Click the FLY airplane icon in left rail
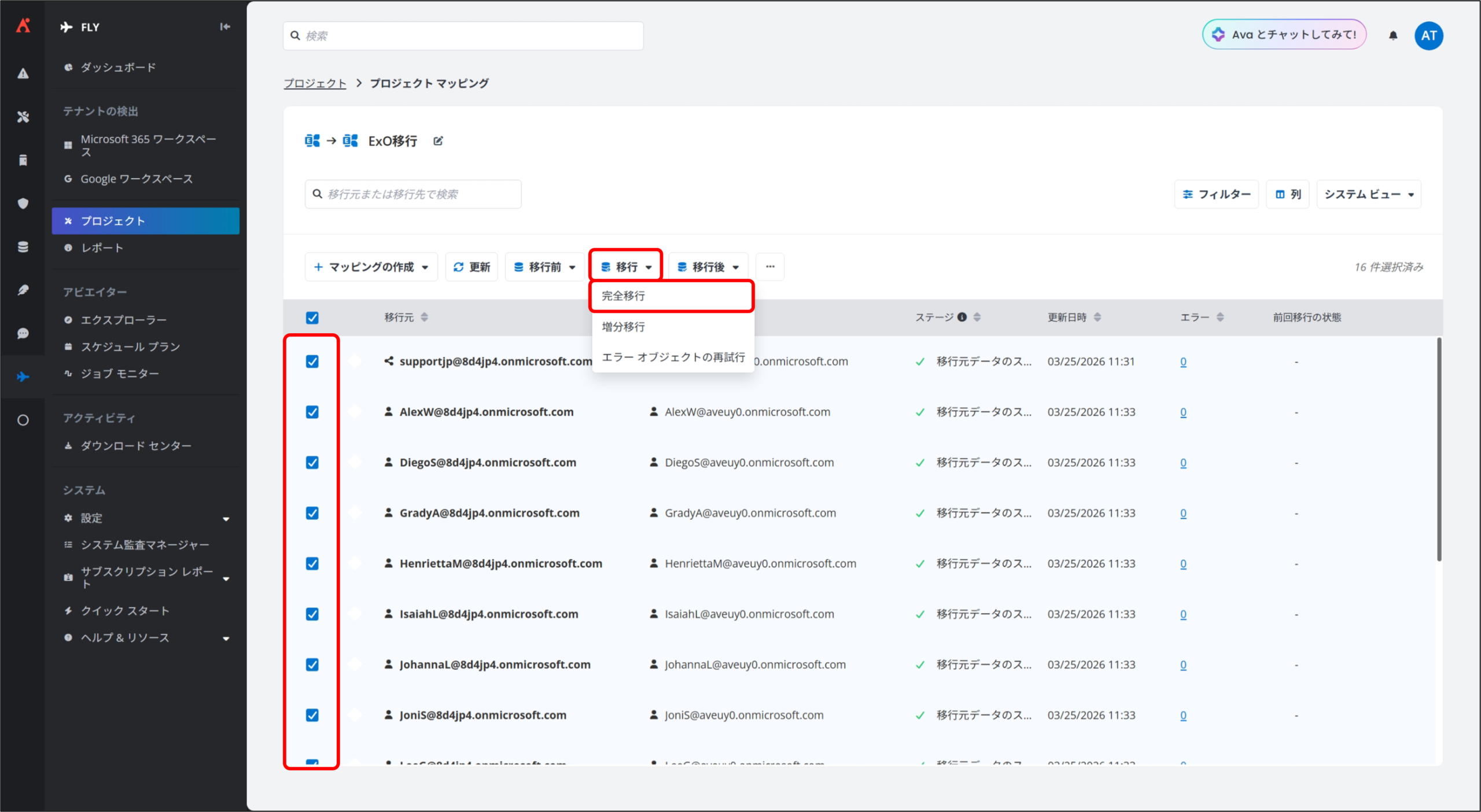 (23, 377)
